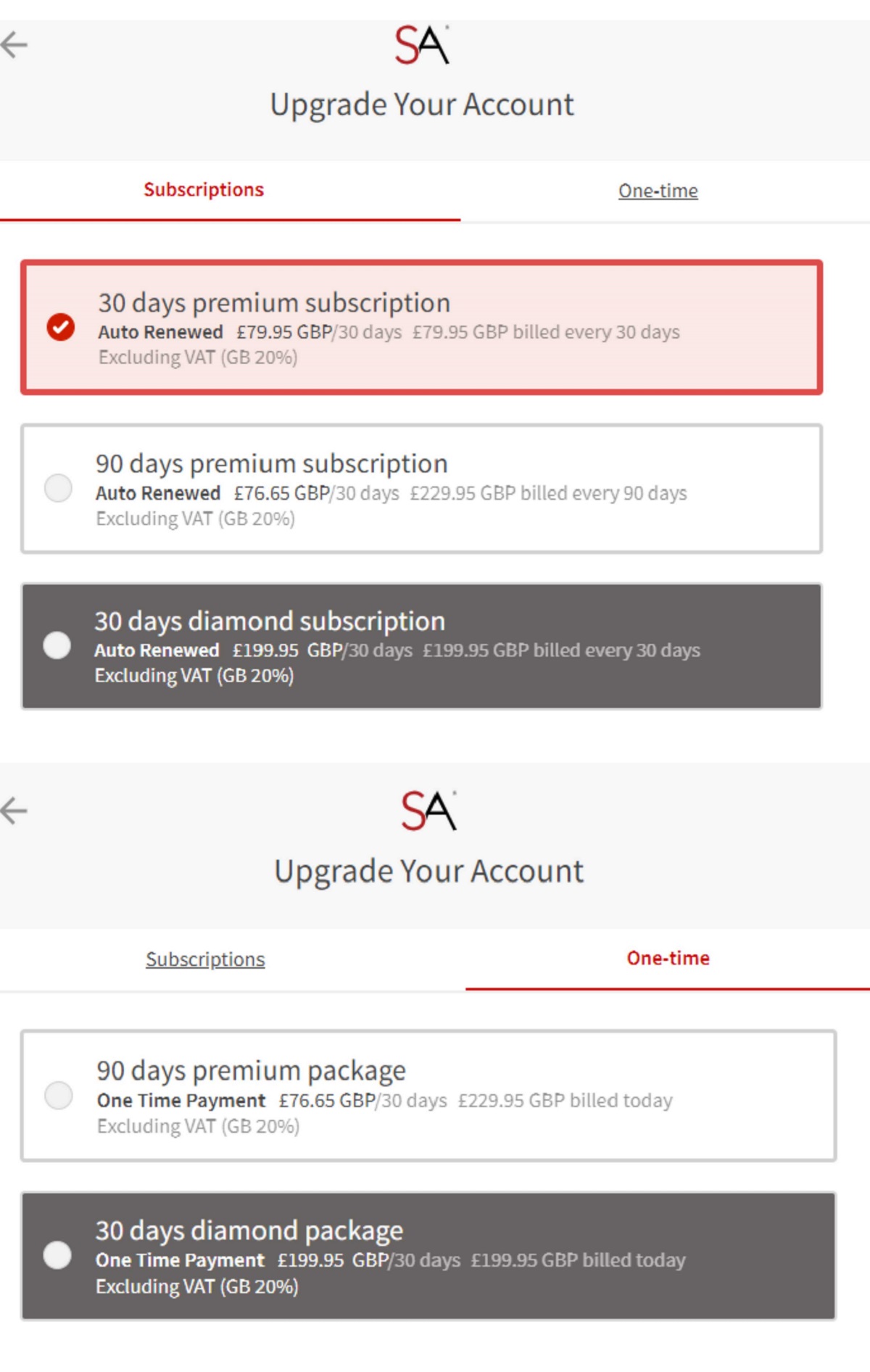Image resolution: width=870 pixels, height=1372 pixels.
Task: Choose the 30 days premium subscription card
Action: click(421, 327)
